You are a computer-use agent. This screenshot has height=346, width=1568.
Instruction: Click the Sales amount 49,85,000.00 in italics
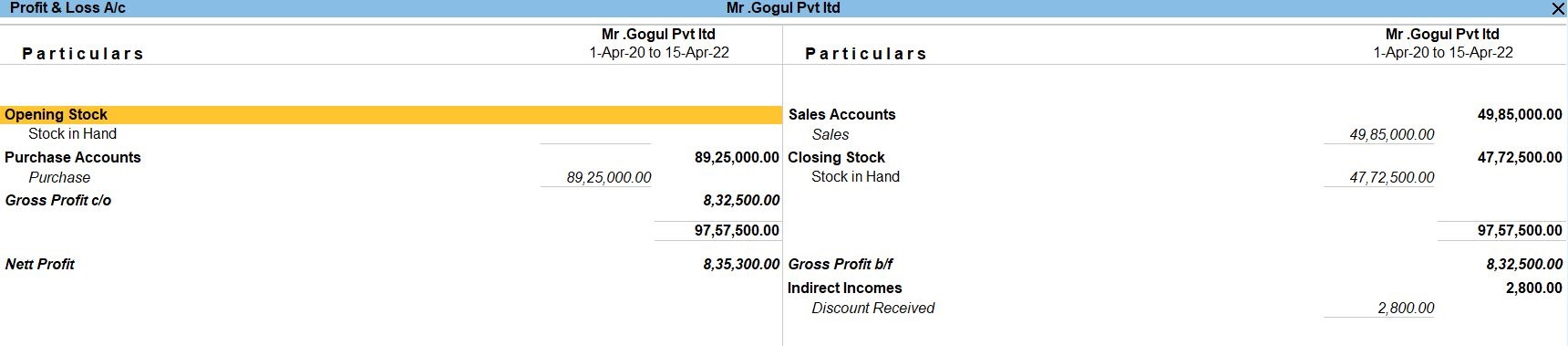pos(1391,135)
